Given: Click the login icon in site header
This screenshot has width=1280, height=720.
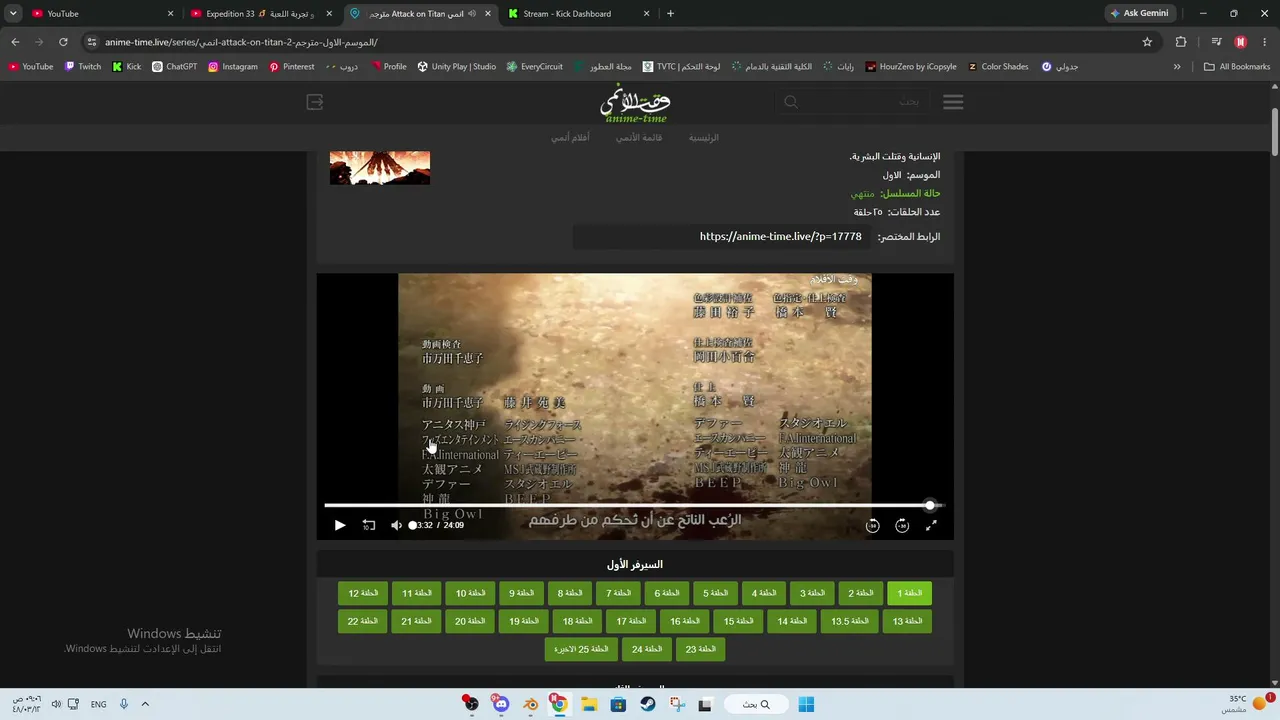Looking at the screenshot, I should [315, 102].
